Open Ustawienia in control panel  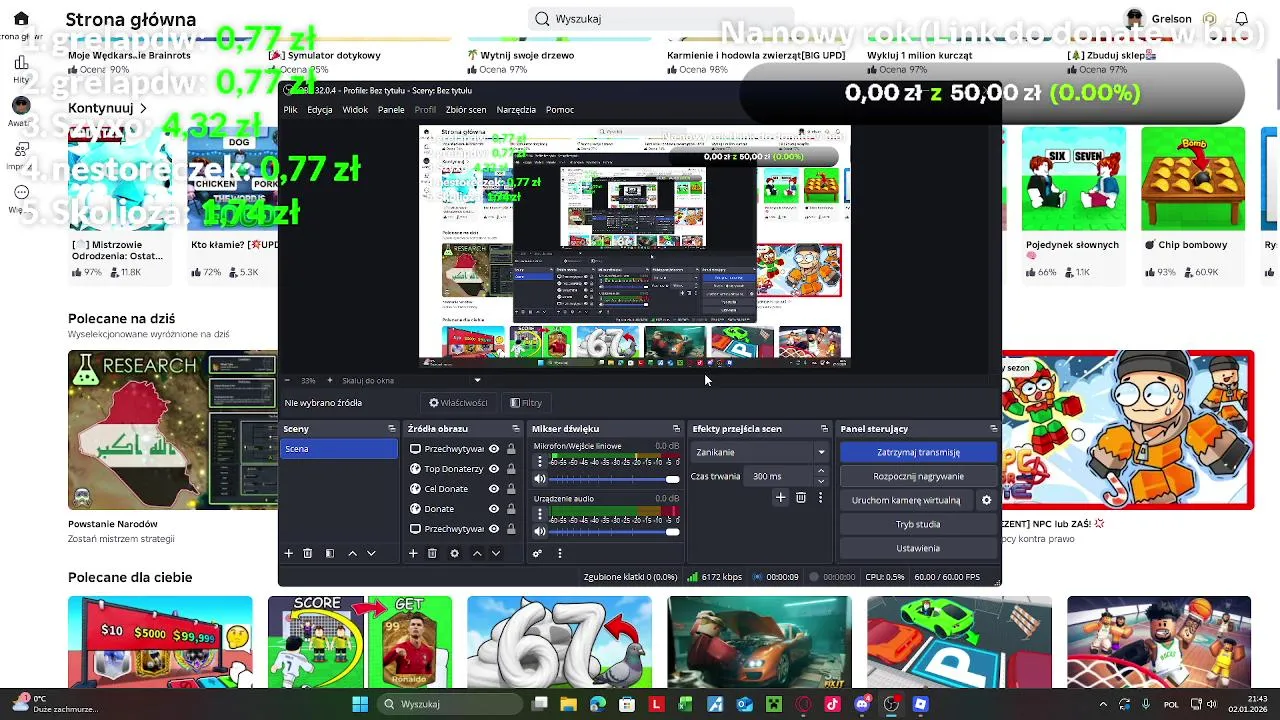coord(918,548)
